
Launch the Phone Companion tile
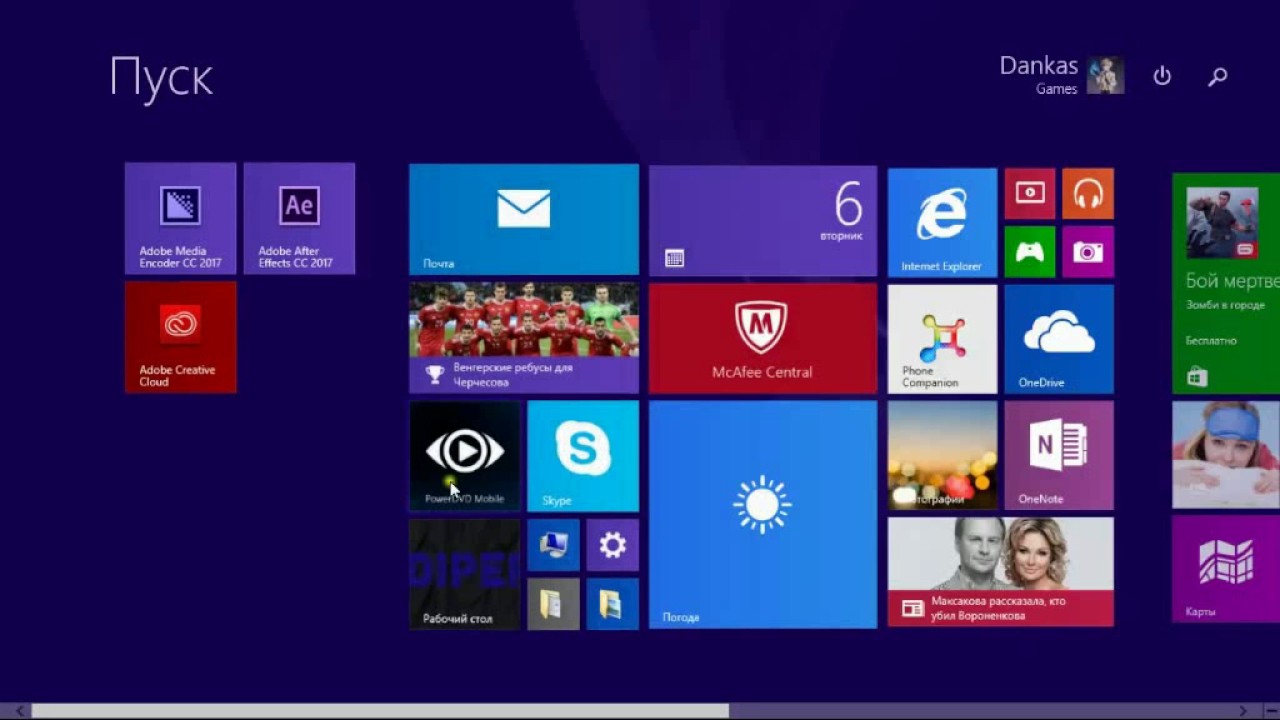pyautogui.click(x=942, y=339)
